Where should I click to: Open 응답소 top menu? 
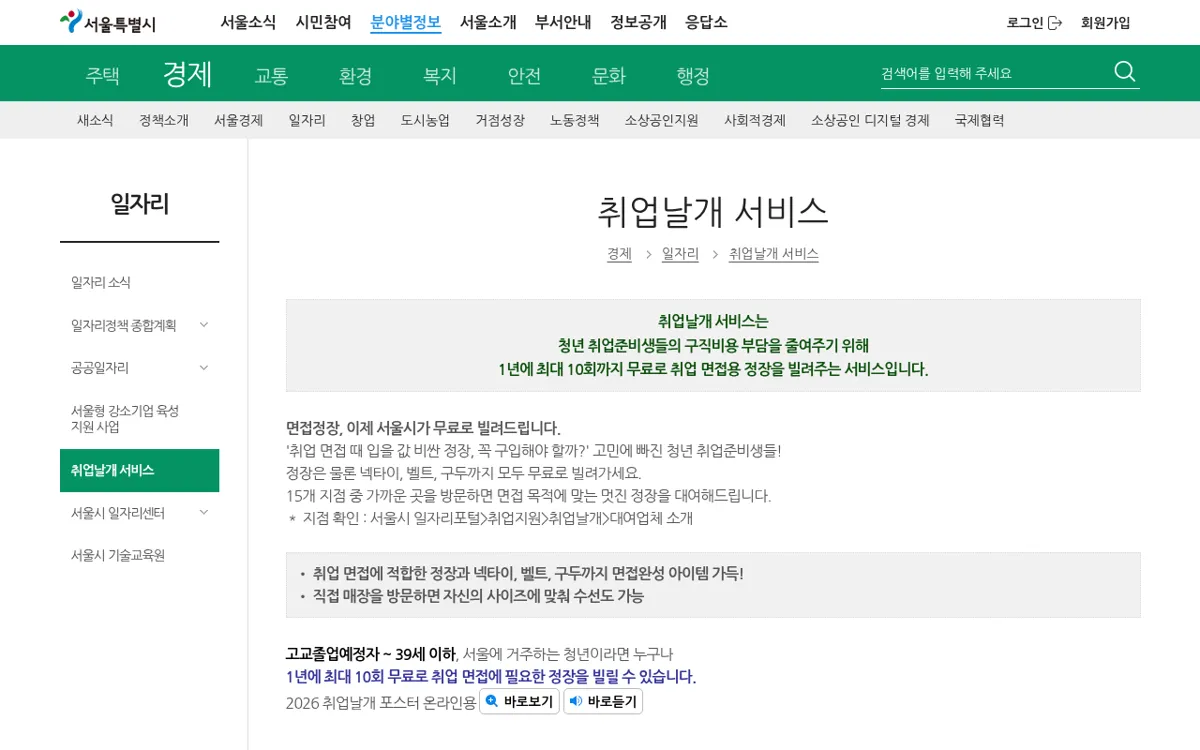point(706,22)
